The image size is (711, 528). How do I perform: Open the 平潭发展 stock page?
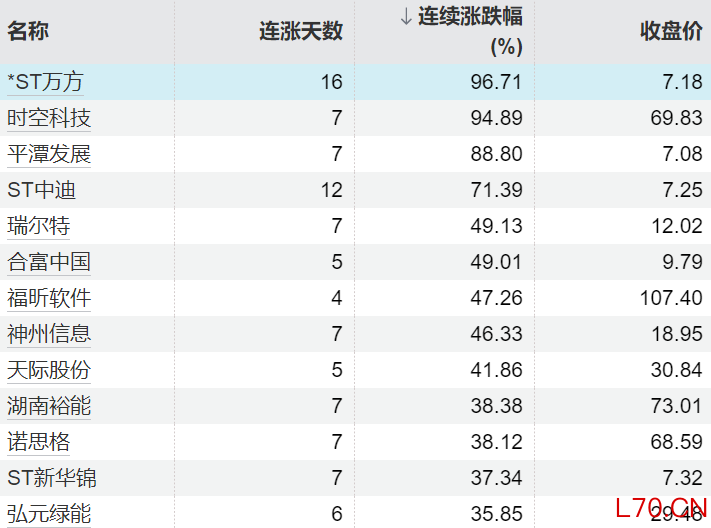pos(49,154)
